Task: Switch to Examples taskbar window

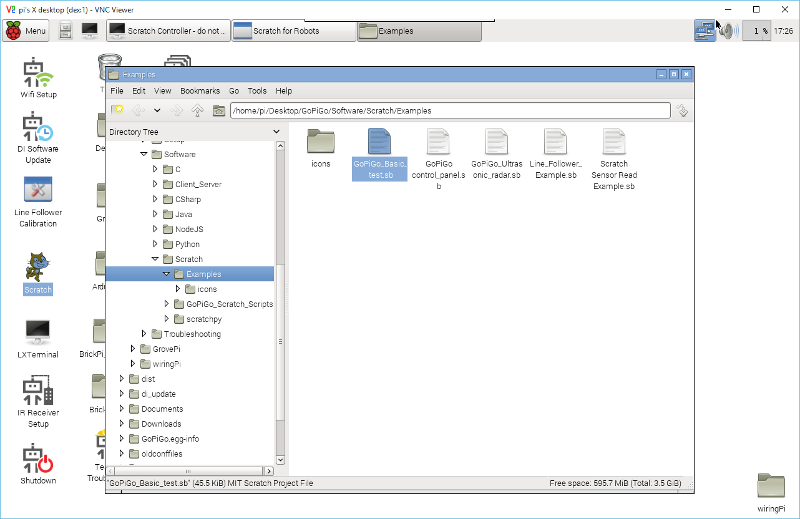Action: coord(419,31)
